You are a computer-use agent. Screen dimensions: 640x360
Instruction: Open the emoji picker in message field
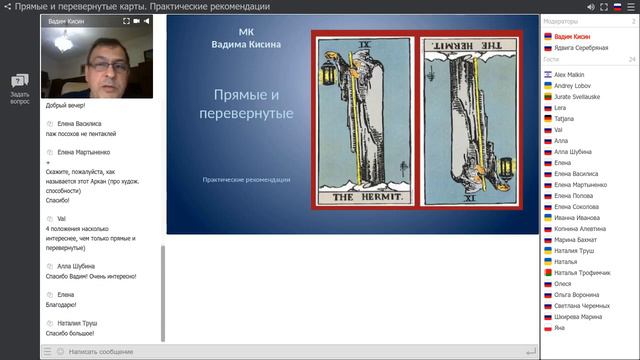(x=60, y=351)
